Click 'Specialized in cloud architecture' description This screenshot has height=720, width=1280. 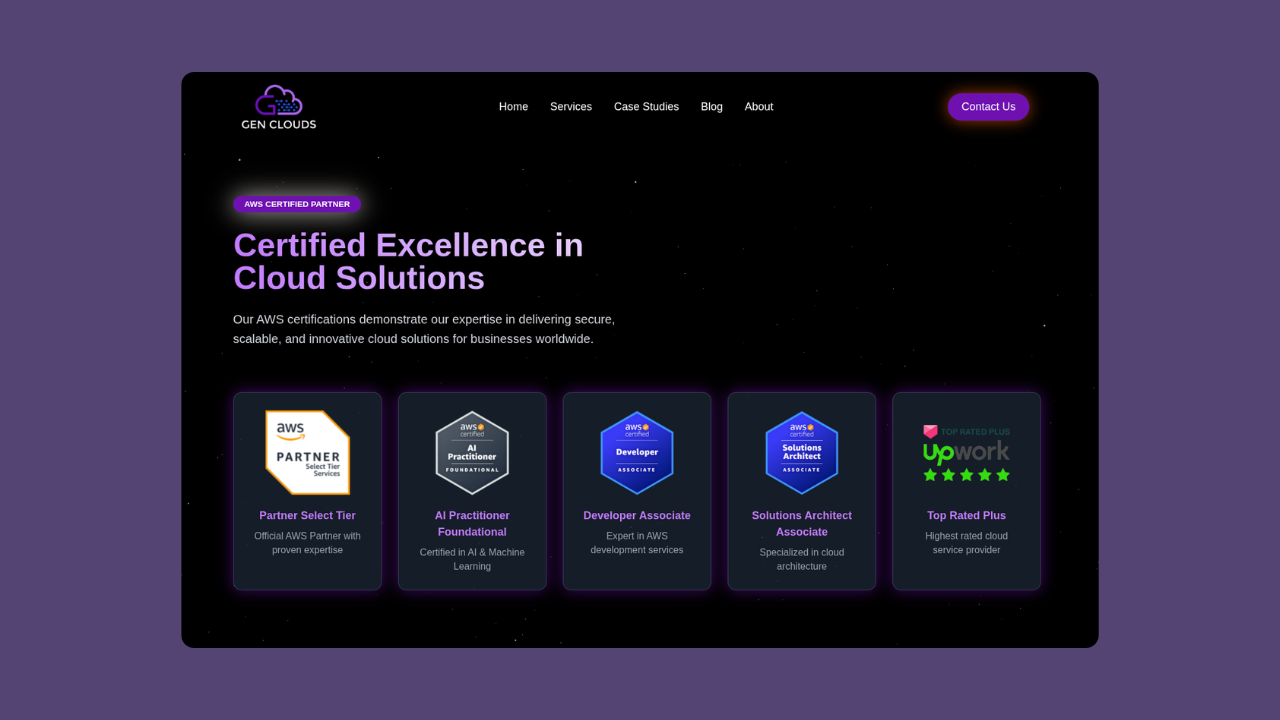pos(802,559)
